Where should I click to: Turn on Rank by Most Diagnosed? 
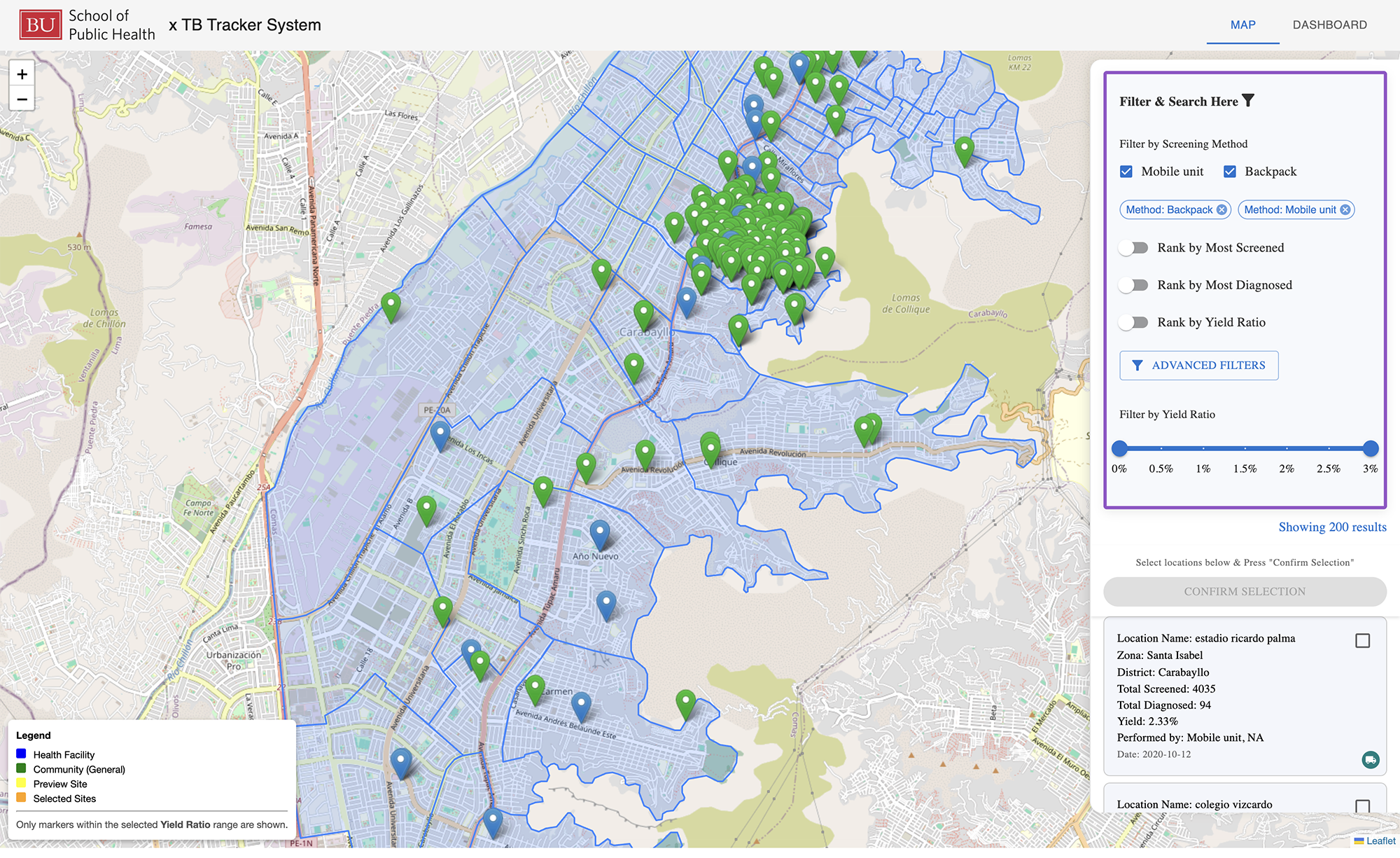pyautogui.click(x=1133, y=285)
